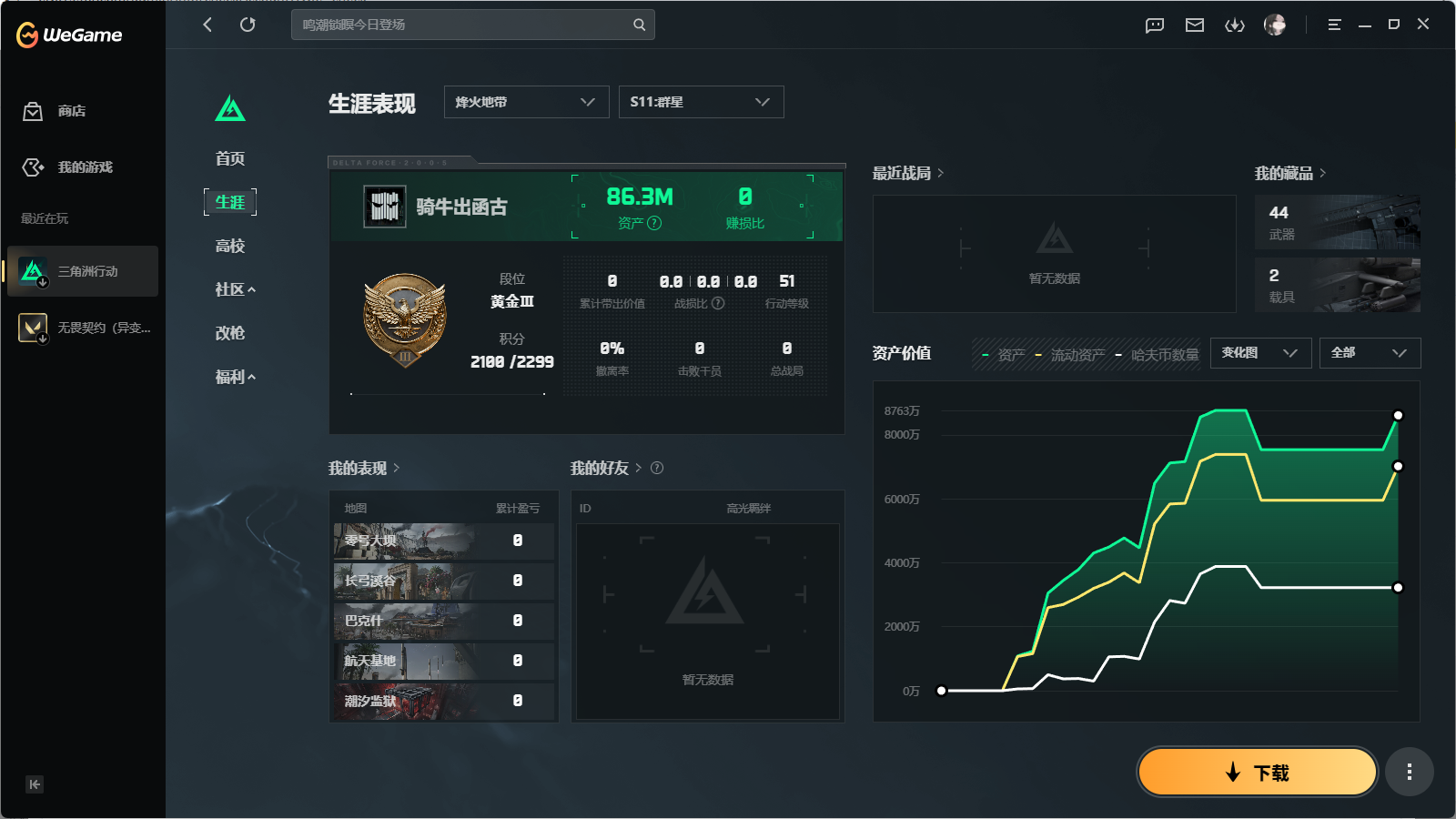Open 商店 in the sidebar

click(72, 111)
